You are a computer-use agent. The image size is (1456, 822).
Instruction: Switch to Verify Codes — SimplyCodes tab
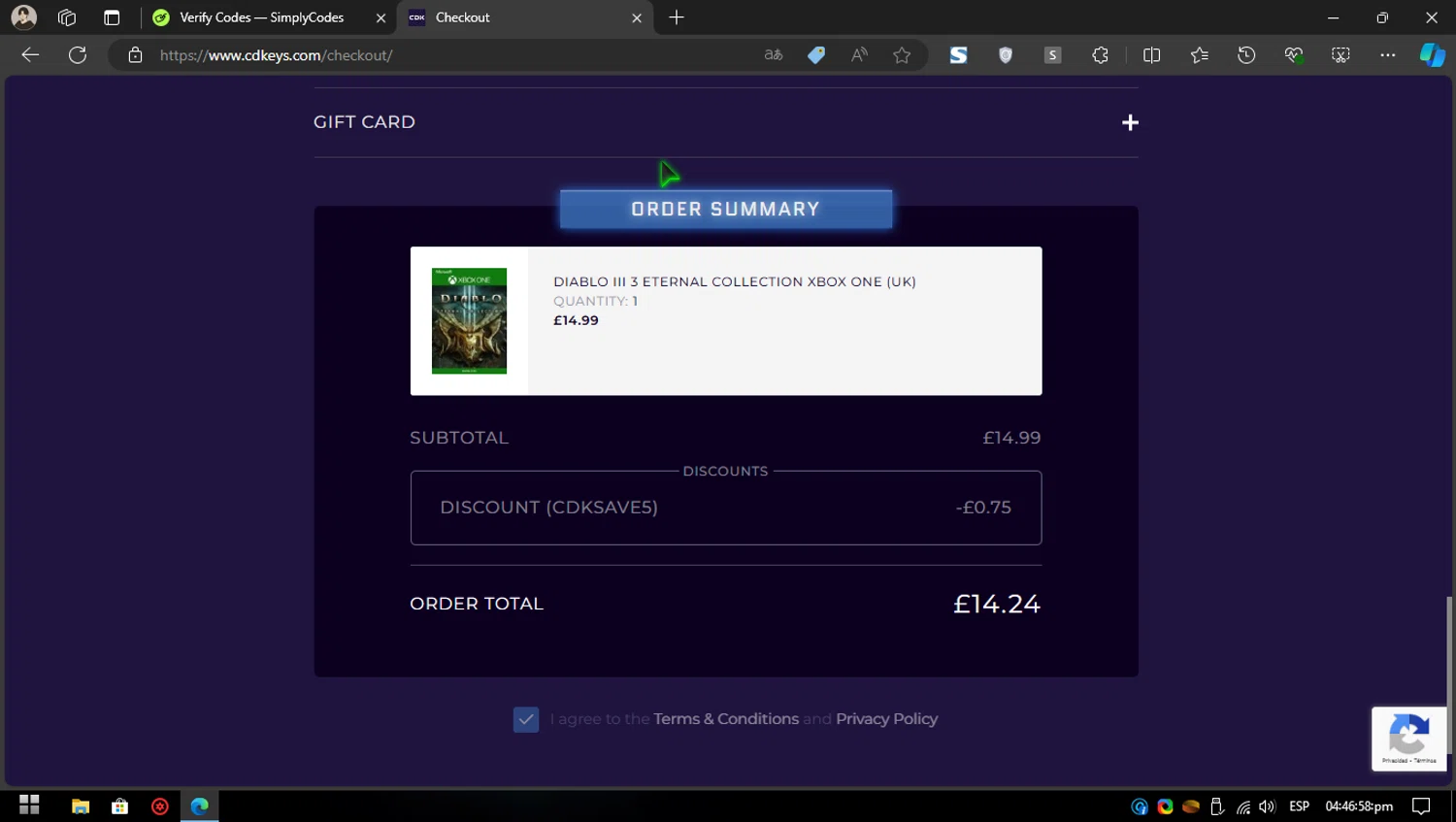(x=261, y=17)
